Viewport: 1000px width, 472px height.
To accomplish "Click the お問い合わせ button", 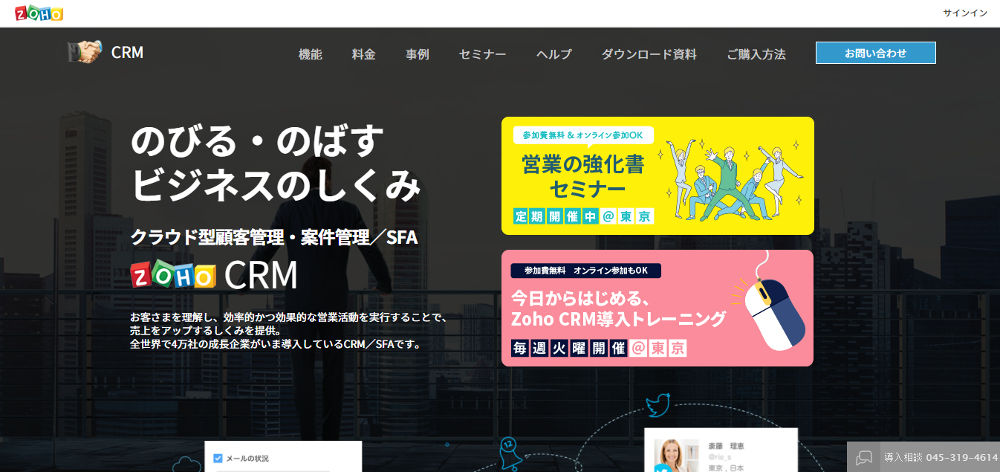I will point(876,53).
